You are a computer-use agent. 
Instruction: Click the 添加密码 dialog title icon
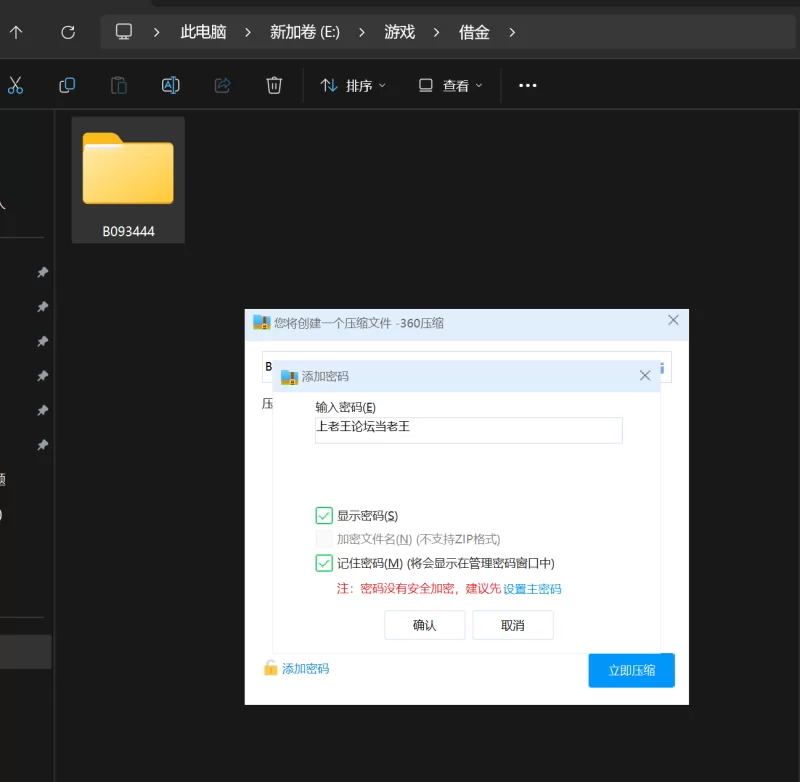pyautogui.click(x=289, y=377)
